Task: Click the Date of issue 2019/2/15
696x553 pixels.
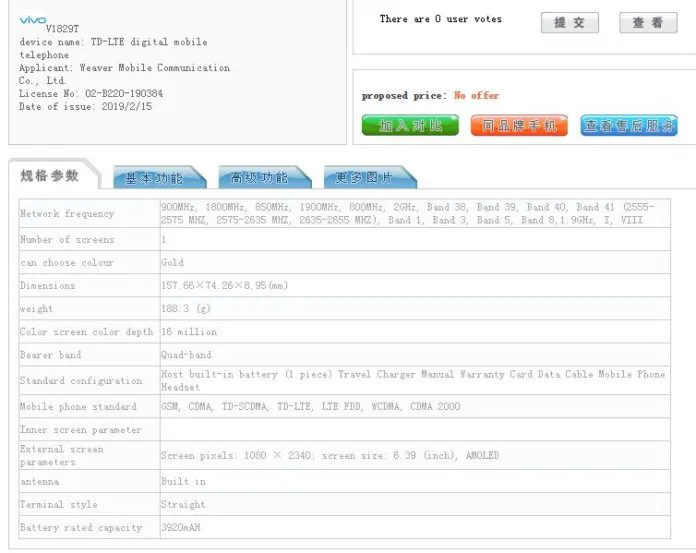Action: 85,107
